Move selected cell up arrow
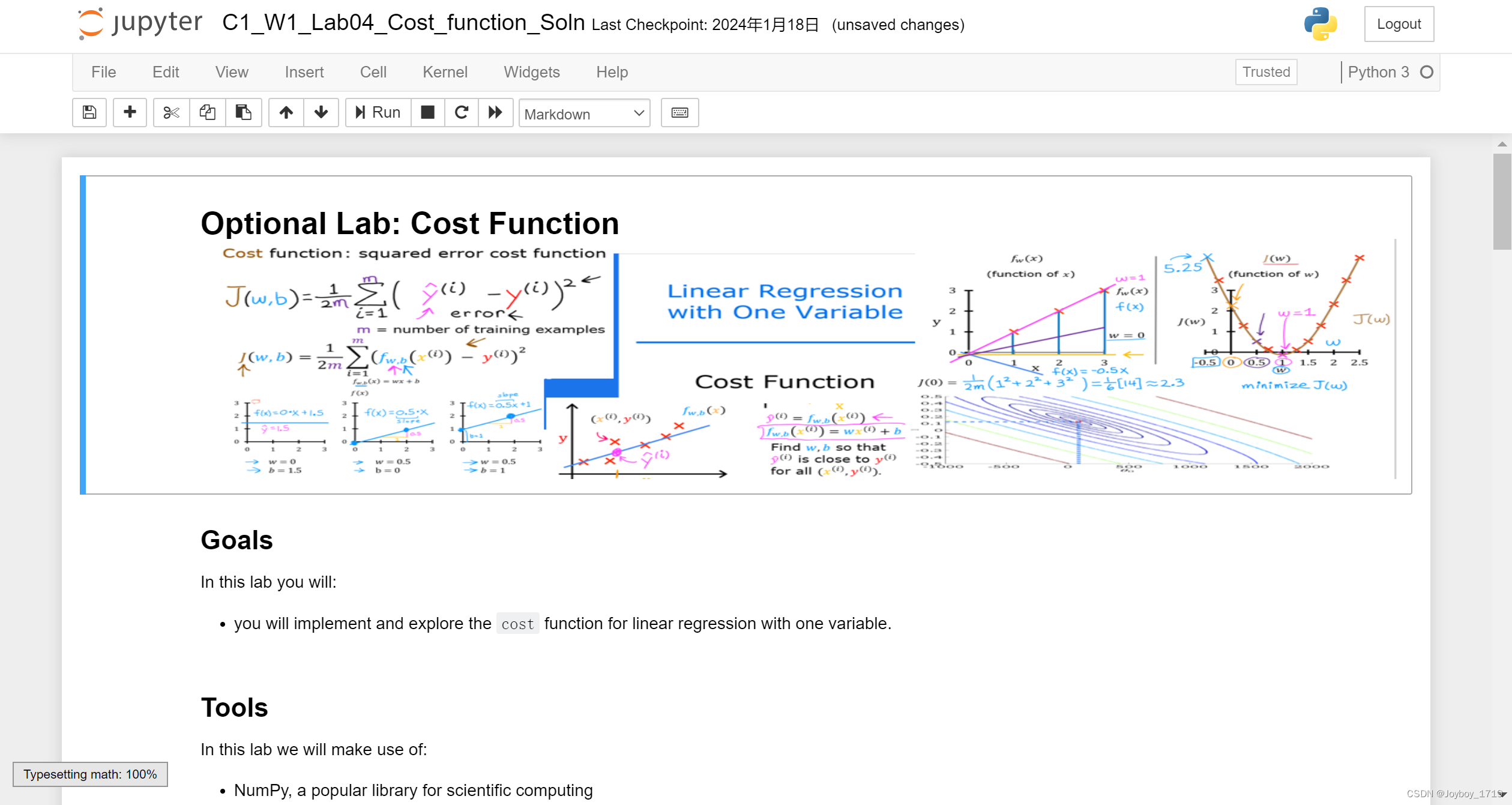Screen dimensions: 1512x805 [286, 112]
